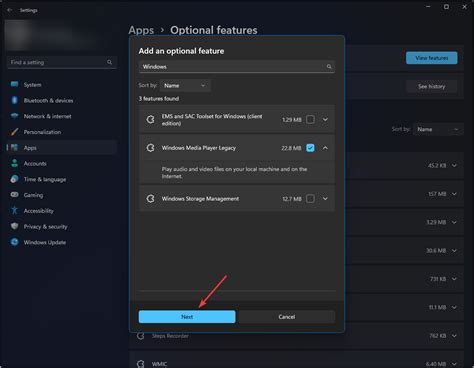This screenshot has width=474, height=368.
Task: Open the Gaming controller icon
Action: [14, 195]
